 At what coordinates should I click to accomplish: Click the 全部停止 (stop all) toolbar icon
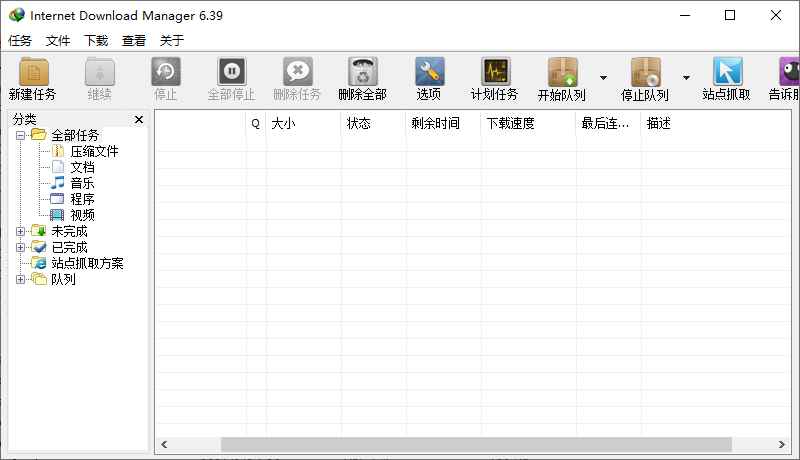click(232, 72)
